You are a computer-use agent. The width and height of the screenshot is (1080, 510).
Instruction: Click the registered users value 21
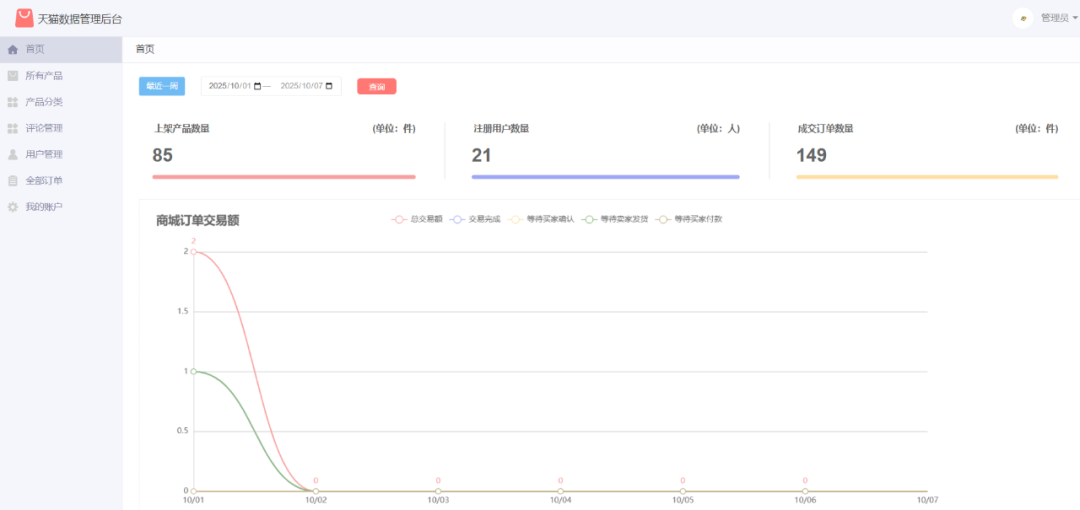pos(481,155)
